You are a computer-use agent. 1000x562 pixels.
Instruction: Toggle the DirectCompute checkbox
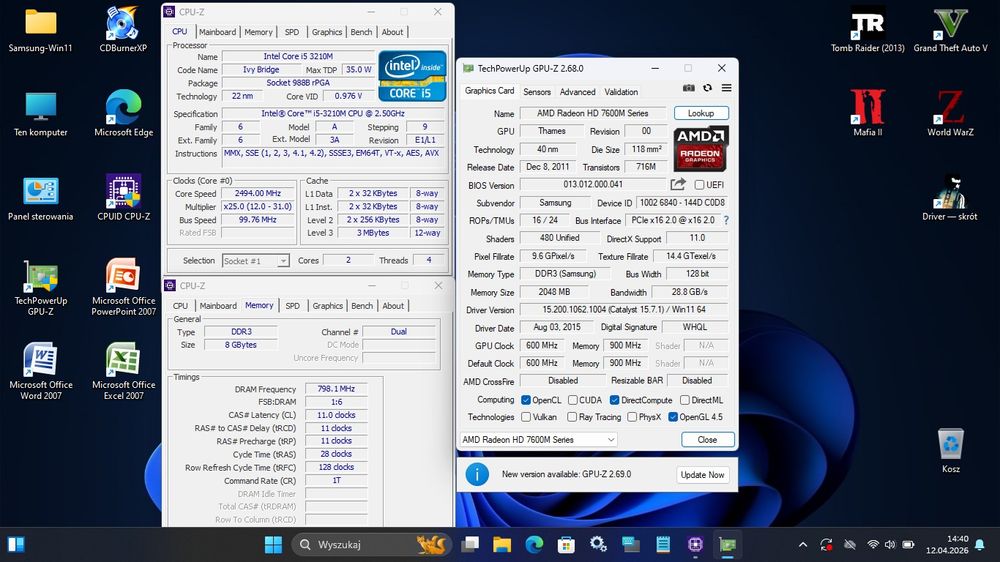point(614,400)
